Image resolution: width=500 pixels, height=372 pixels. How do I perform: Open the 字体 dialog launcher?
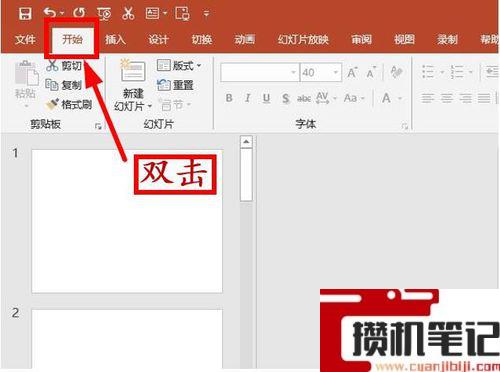coord(405,126)
